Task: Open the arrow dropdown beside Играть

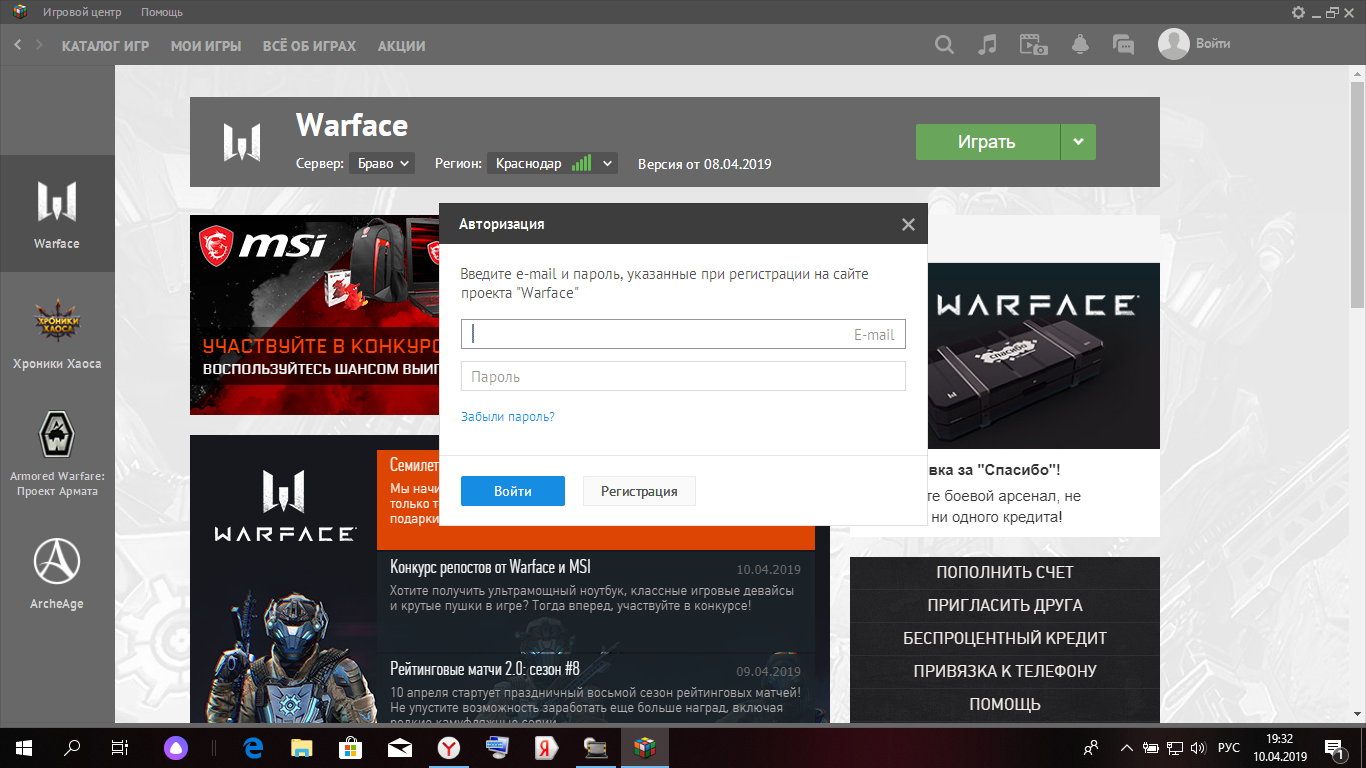Action: pos(1078,142)
